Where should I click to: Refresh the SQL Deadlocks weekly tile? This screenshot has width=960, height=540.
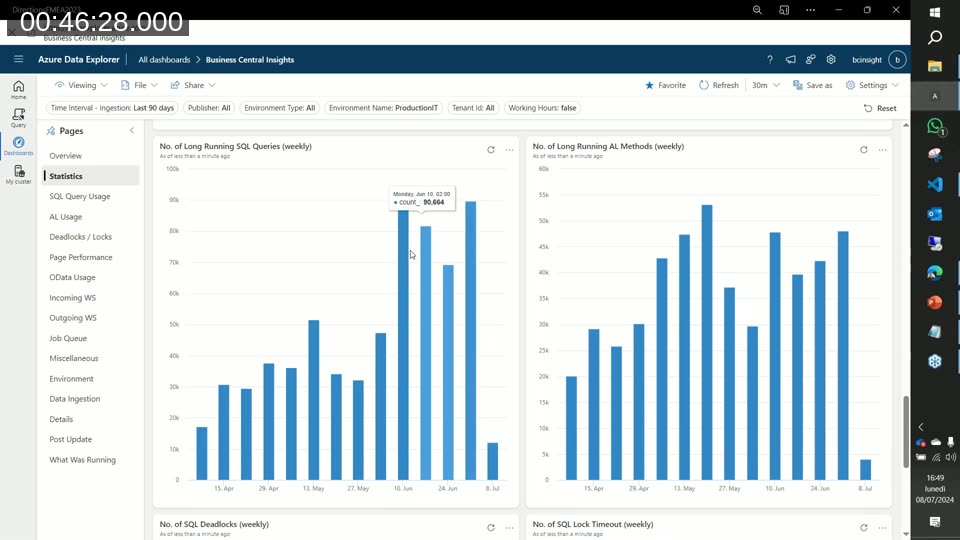click(490, 527)
